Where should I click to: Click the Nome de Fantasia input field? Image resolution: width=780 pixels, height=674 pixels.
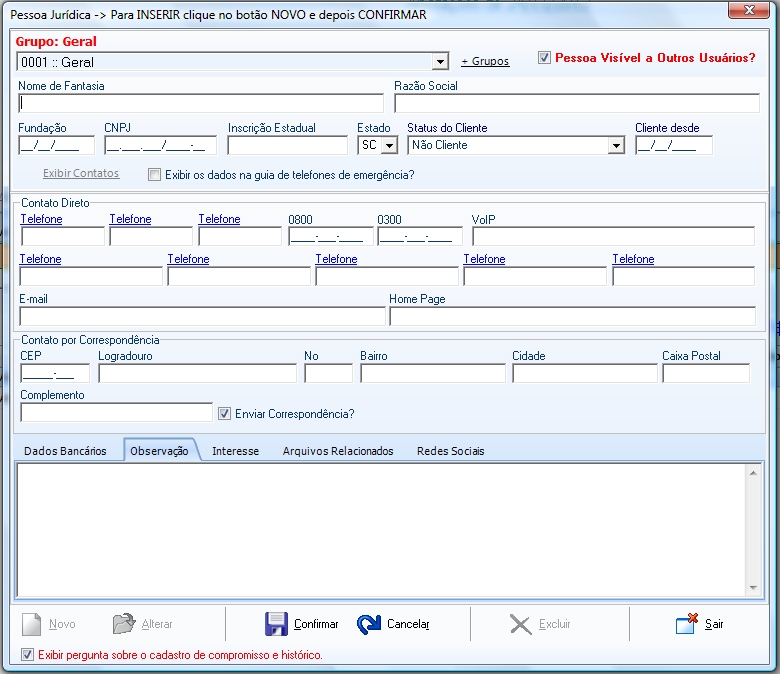pyautogui.click(x=201, y=103)
